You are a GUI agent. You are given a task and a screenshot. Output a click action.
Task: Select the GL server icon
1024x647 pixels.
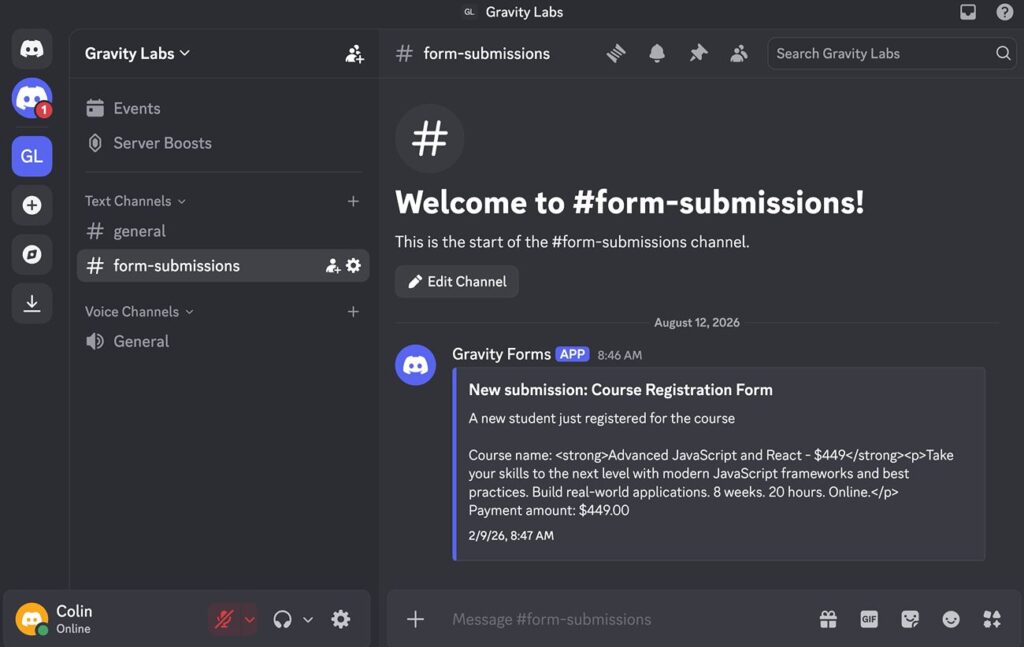[31, 156]
